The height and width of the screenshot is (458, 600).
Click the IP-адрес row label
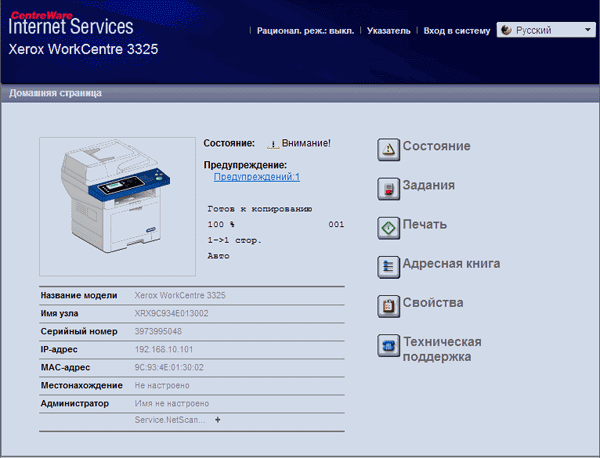(x=59, y=349)
